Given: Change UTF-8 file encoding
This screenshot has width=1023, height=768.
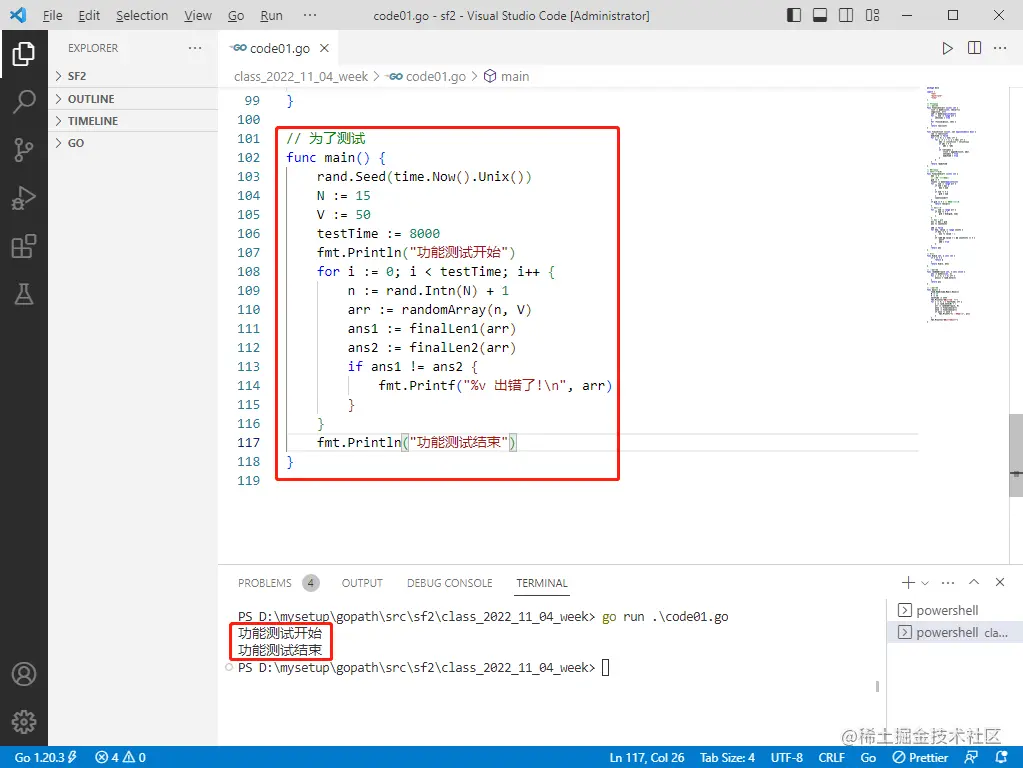Looking at the screenshot, I should click(x=786, y=758).
